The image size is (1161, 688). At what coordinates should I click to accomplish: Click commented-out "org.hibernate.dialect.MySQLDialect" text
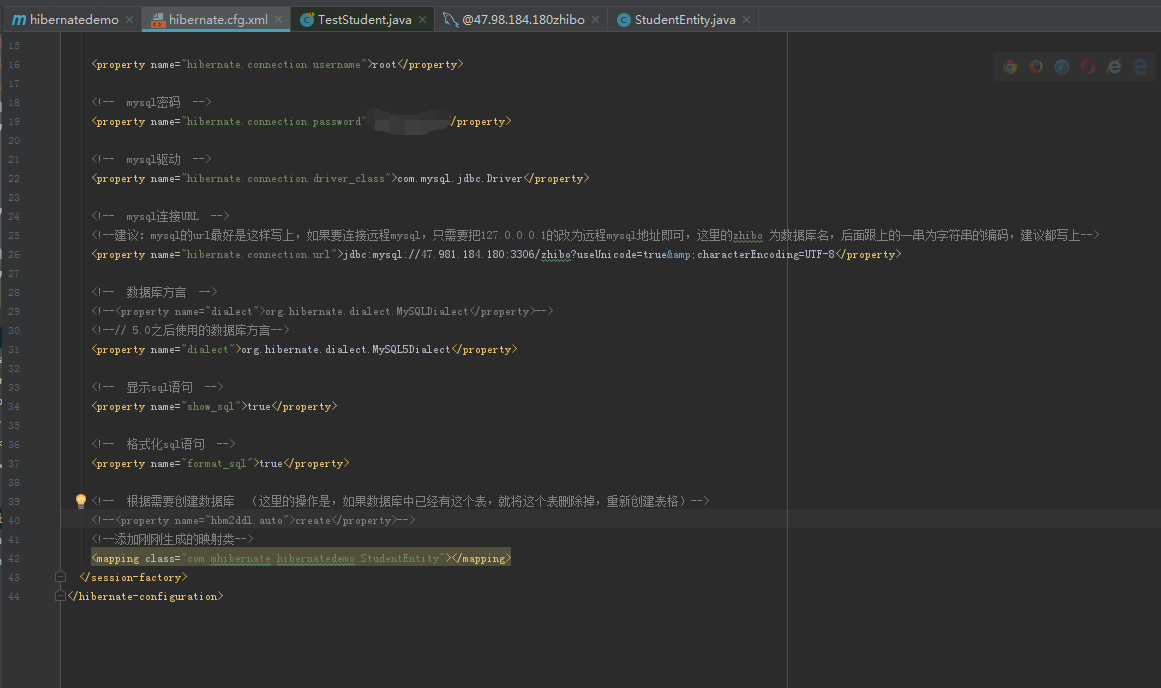click(x=367, y=312)
